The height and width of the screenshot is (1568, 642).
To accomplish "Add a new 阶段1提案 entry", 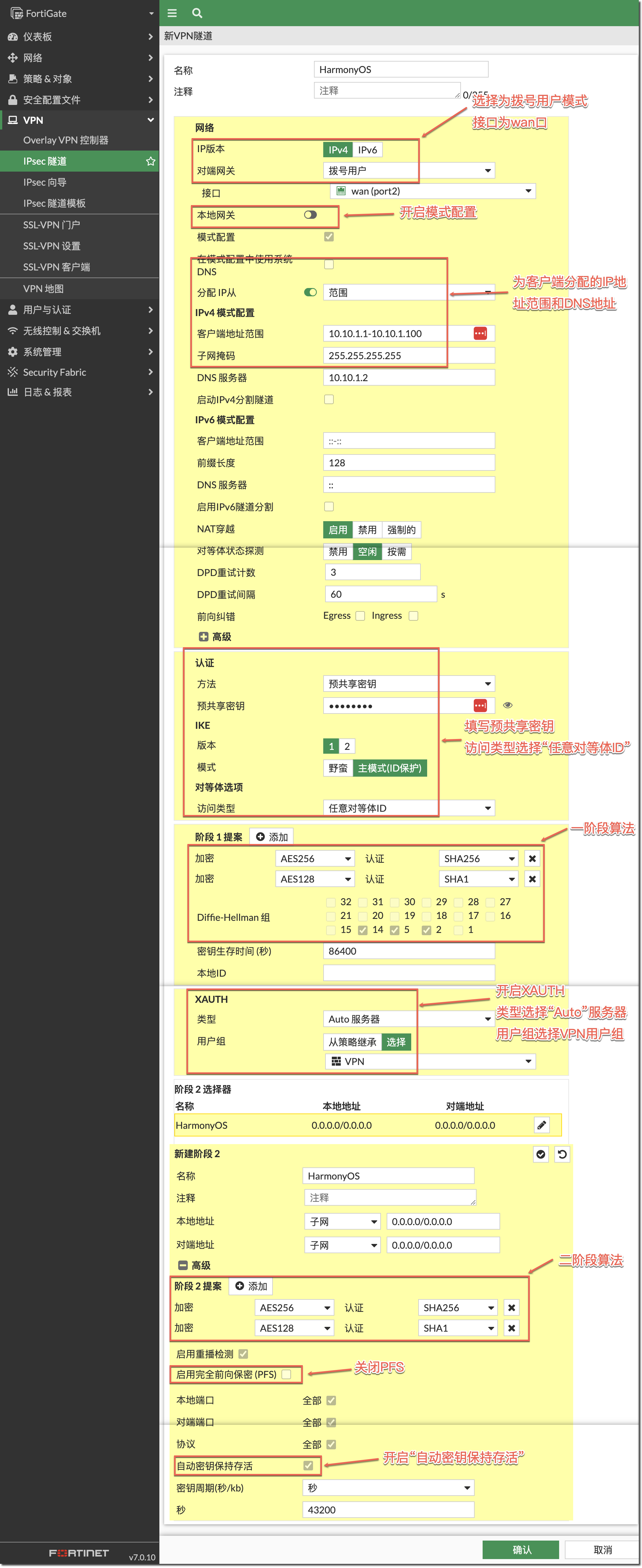I will point(272,836).
